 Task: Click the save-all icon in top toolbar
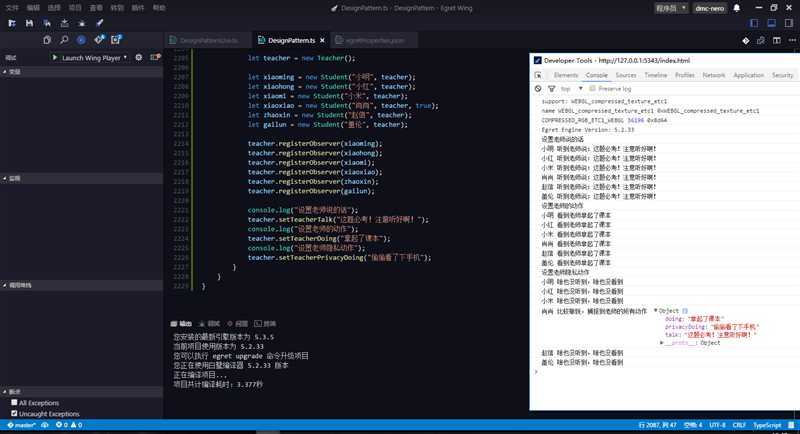pos(47,23)
